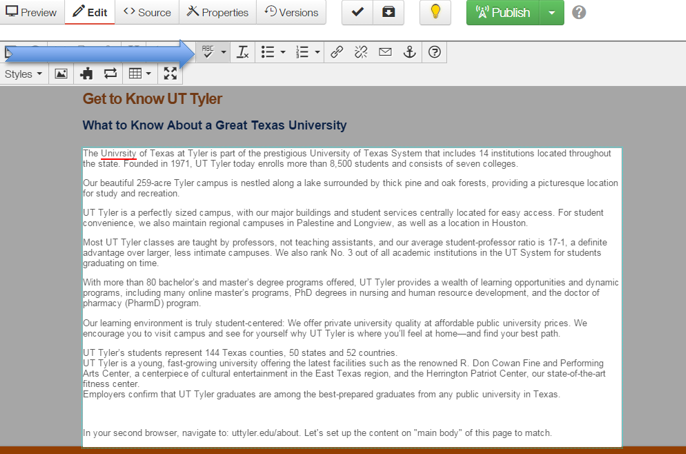Image resolution: width=686 pixels, height=454 pixels.
Task: Toggle the ABC spellcheck icon
Action: pyautogui.click(x=208, y=52)
